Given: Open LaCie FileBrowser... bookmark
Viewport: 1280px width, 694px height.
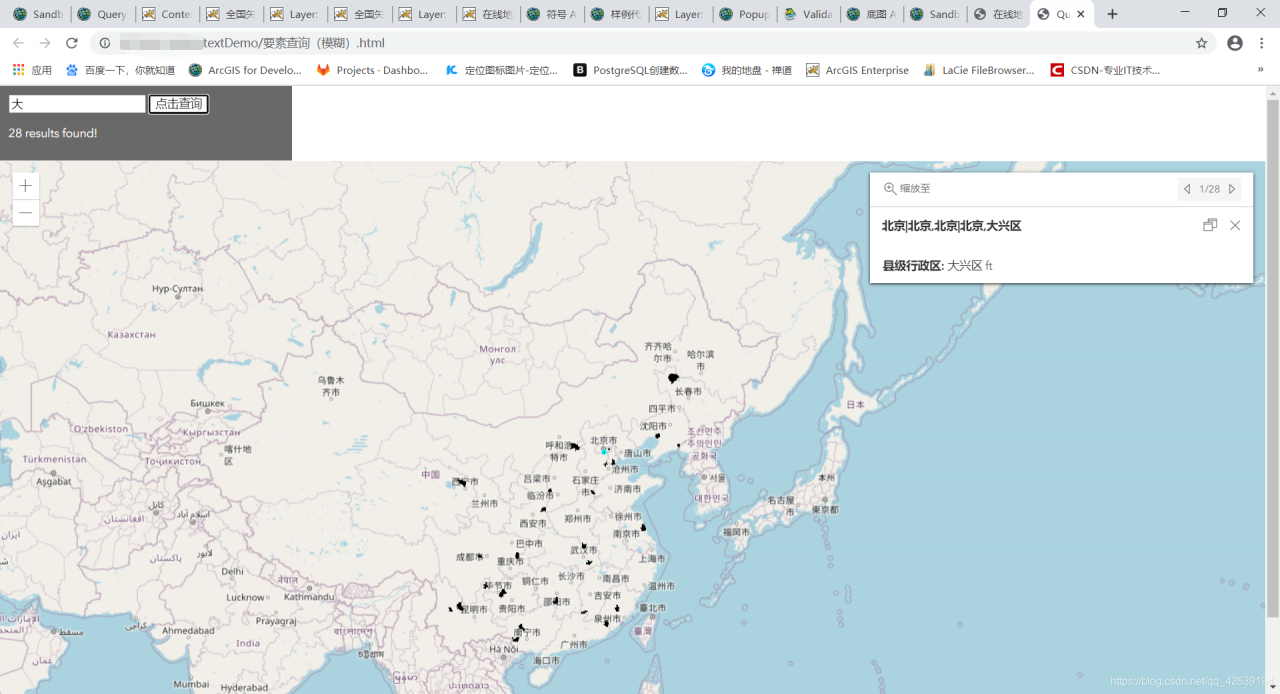Looking at the screenshot, I should [979, 70].
